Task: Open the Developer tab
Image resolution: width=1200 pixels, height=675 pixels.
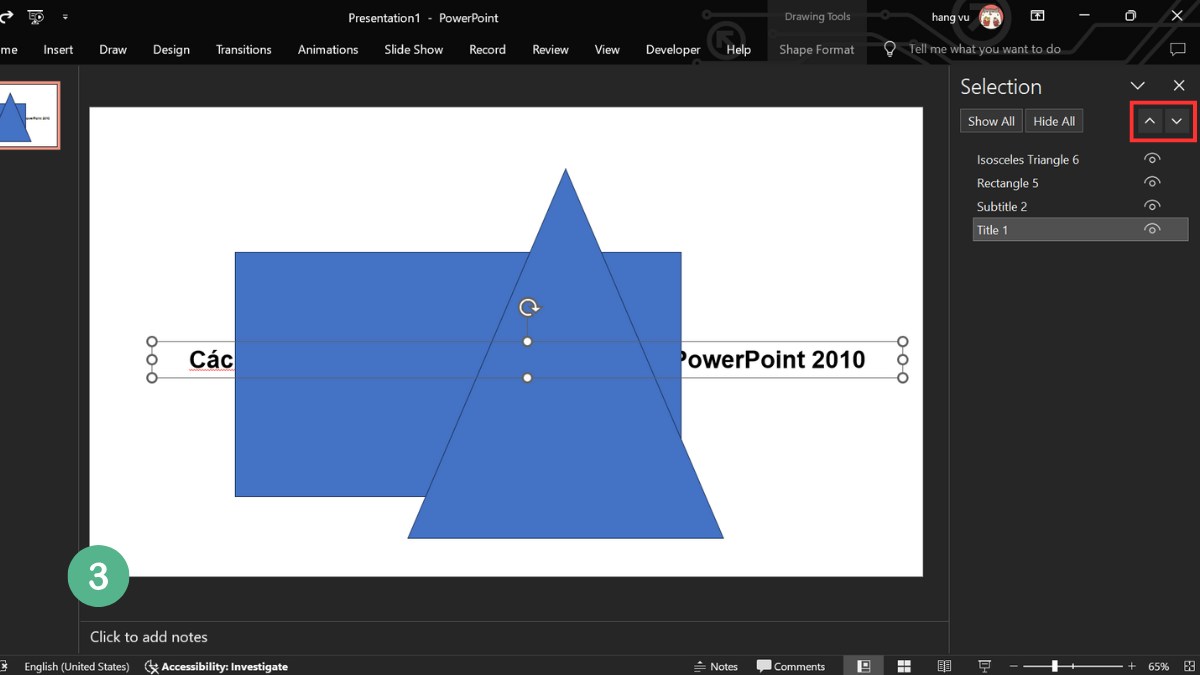Action: pyautogui.click(x=673, y=49)
